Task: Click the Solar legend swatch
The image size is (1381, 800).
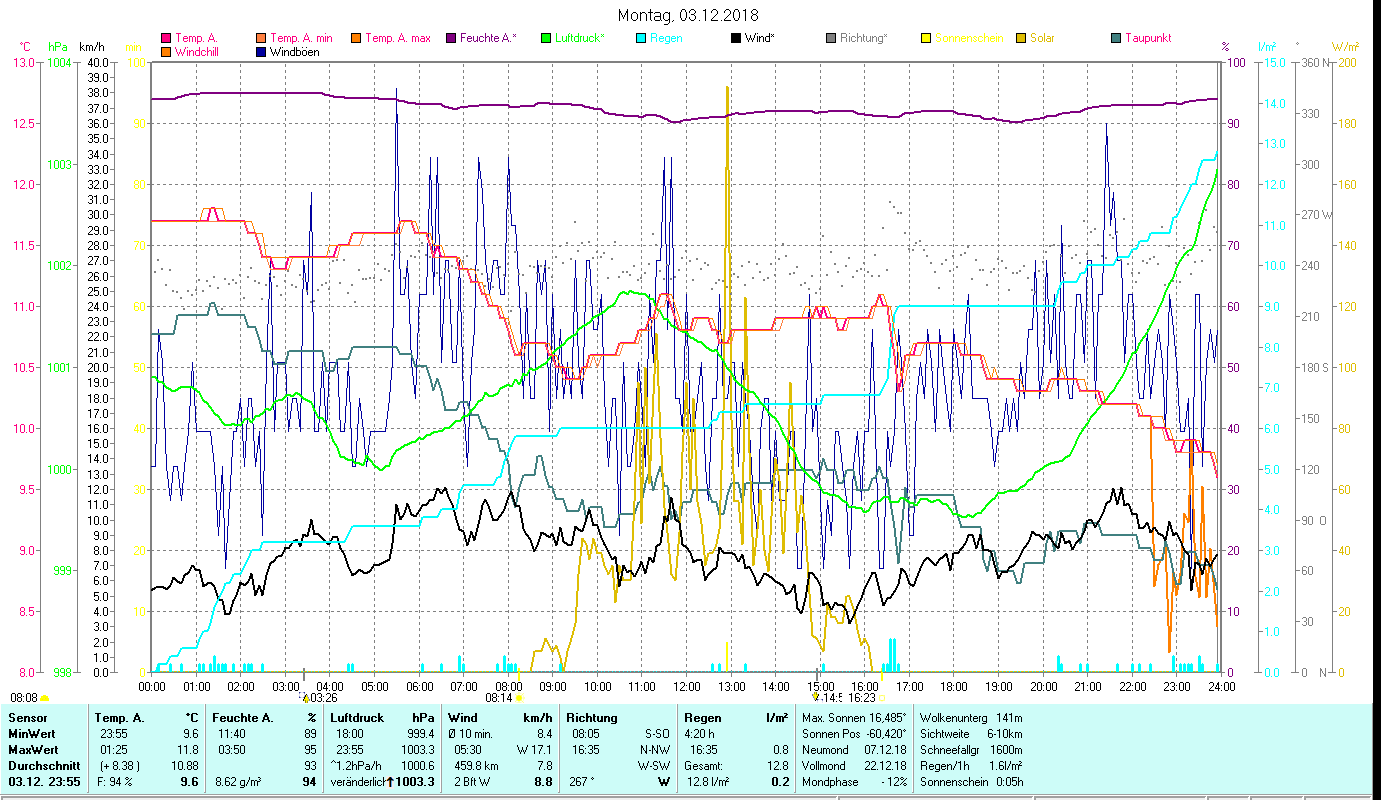Action: 1020,39
